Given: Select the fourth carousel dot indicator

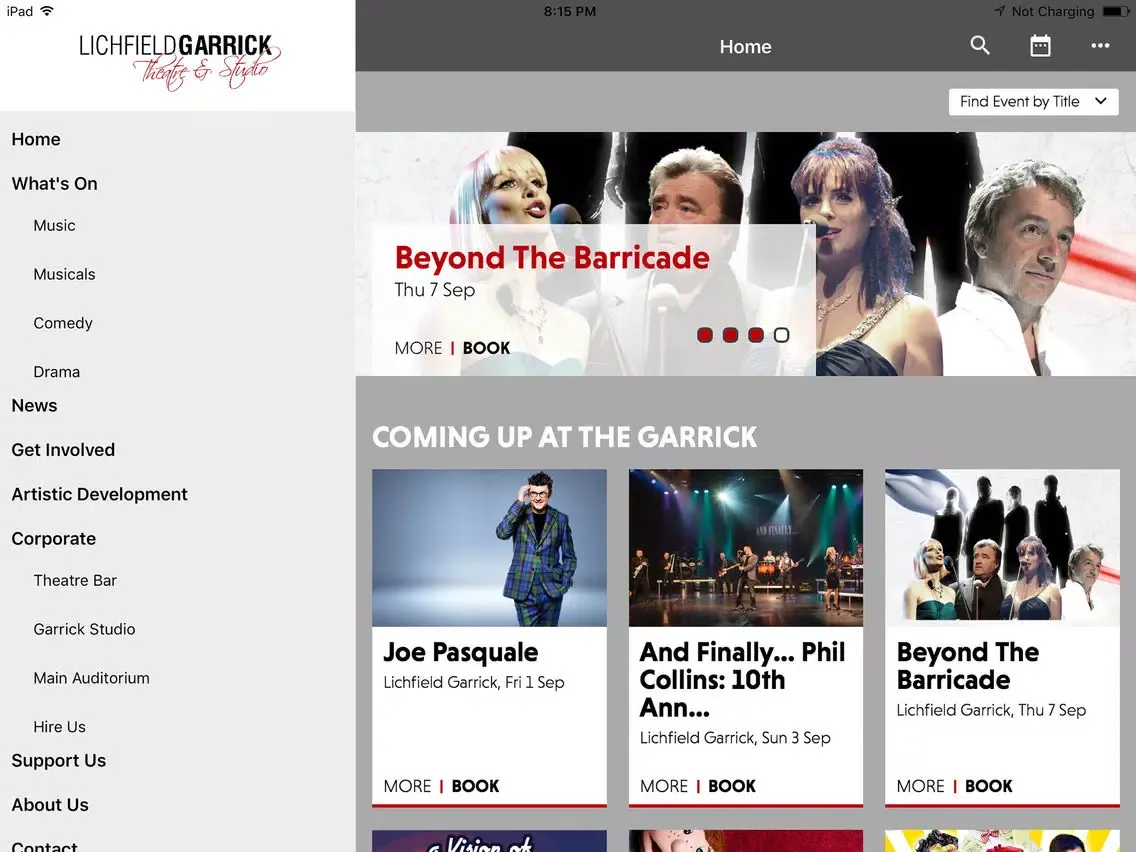Looking at the screenshot, I should click(x=781, y=335).
